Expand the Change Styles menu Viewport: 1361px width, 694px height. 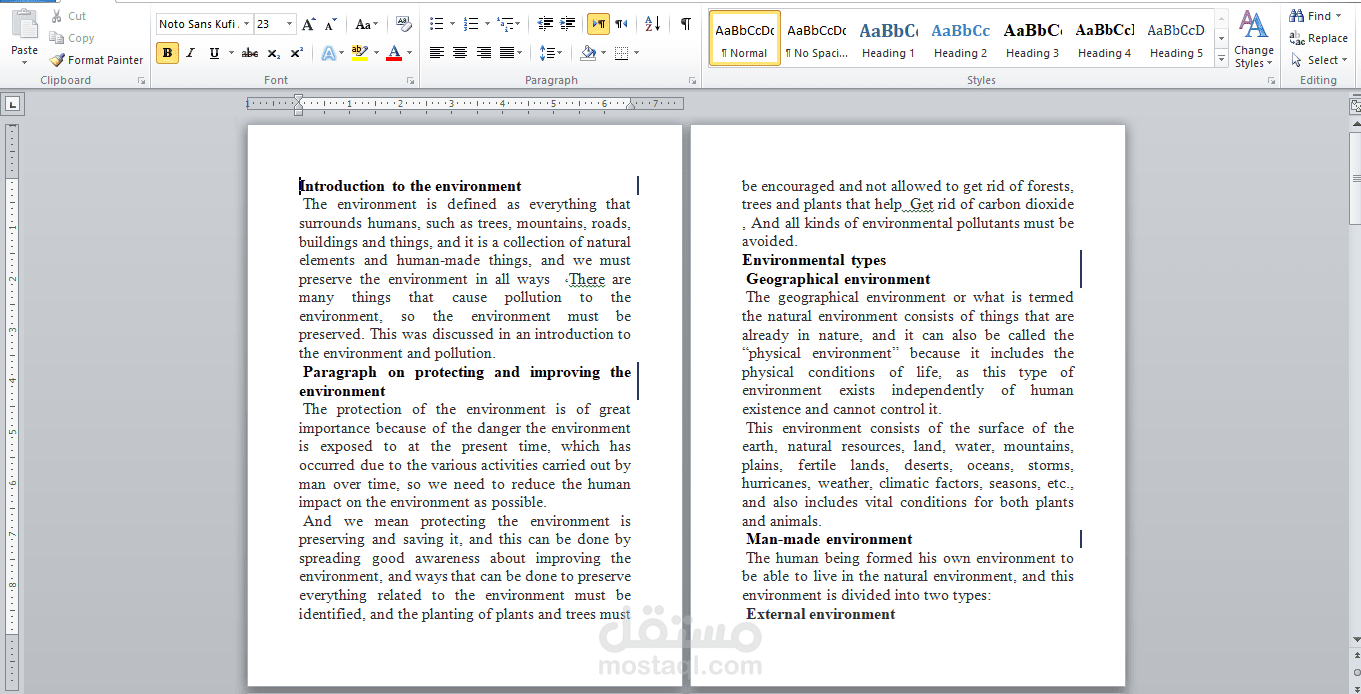pyautogui.click(x=1253, y=40)
